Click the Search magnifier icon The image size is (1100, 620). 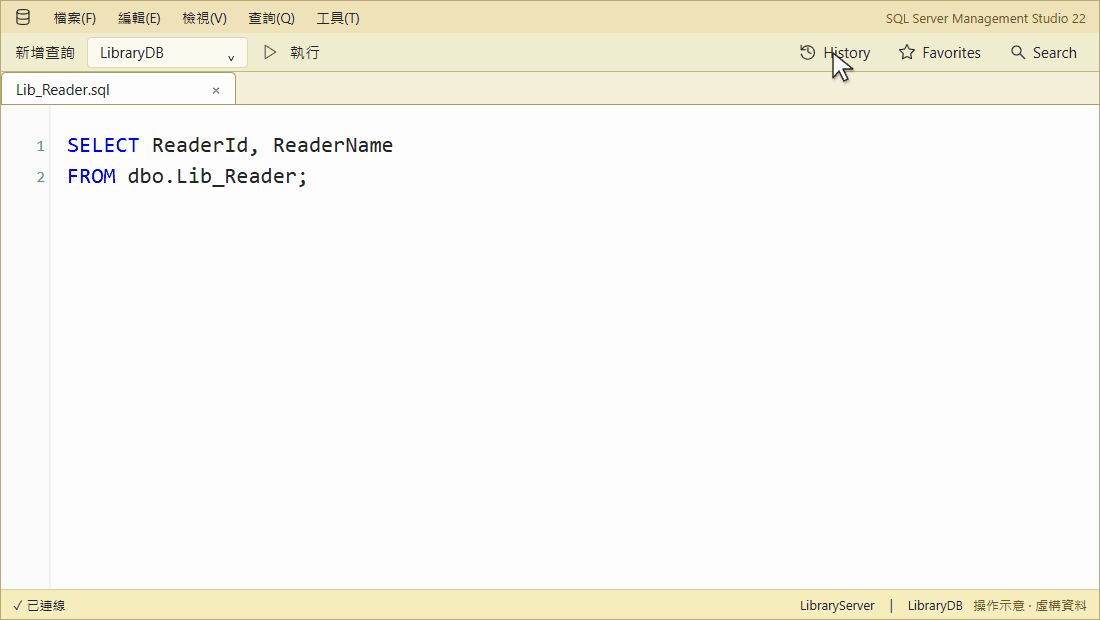pos(1017,53)
